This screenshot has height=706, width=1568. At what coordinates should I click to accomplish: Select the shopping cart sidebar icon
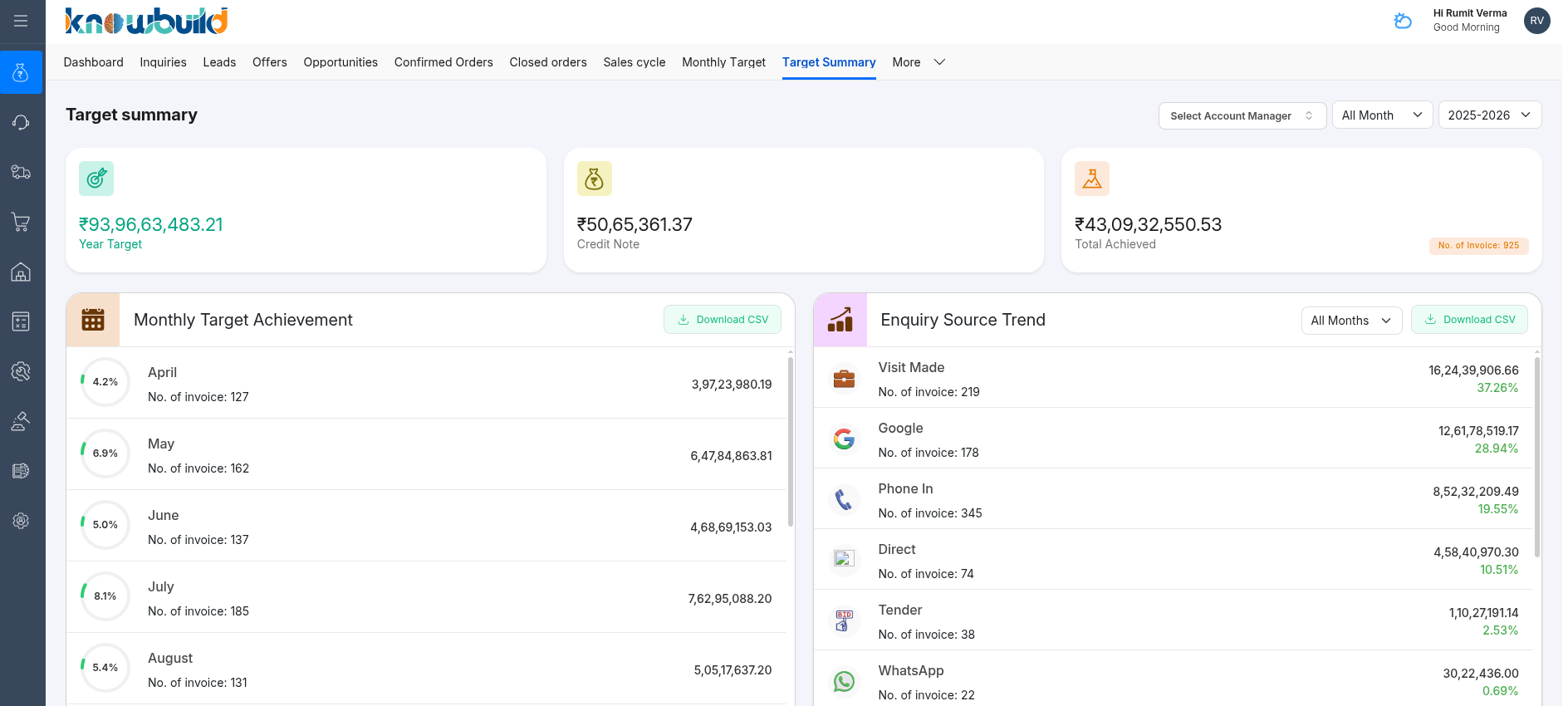[21, 222]
